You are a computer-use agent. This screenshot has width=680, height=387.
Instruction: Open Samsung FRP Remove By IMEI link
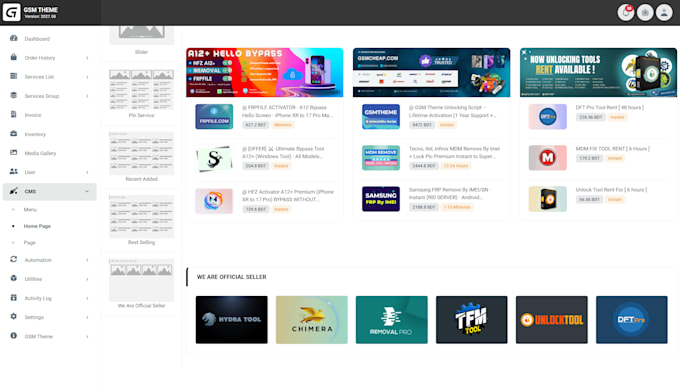coord(449,194)
